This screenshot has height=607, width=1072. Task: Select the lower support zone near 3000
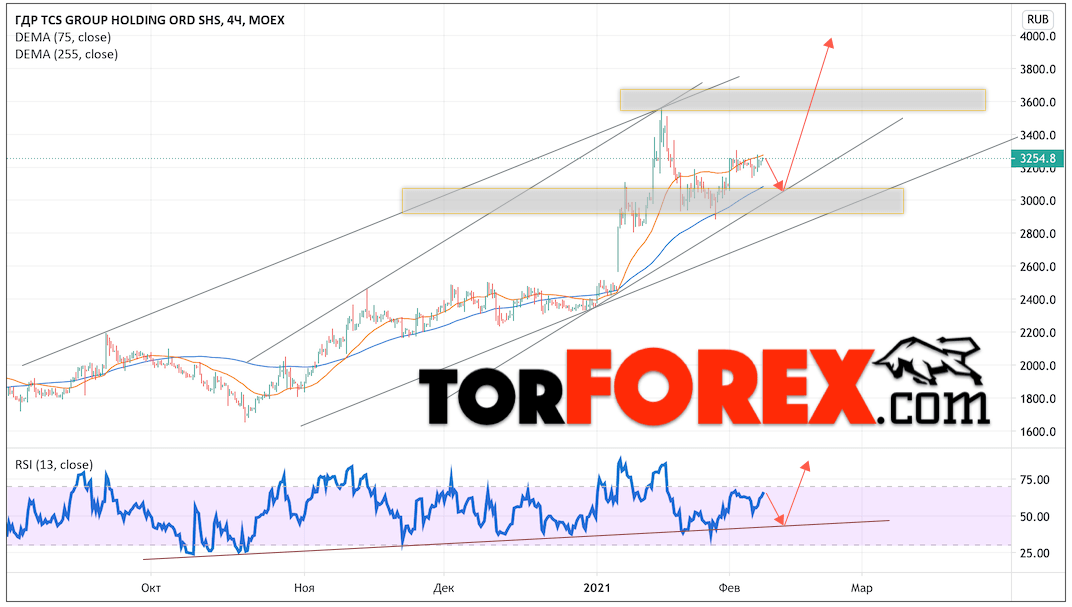[x=653, y=201]
